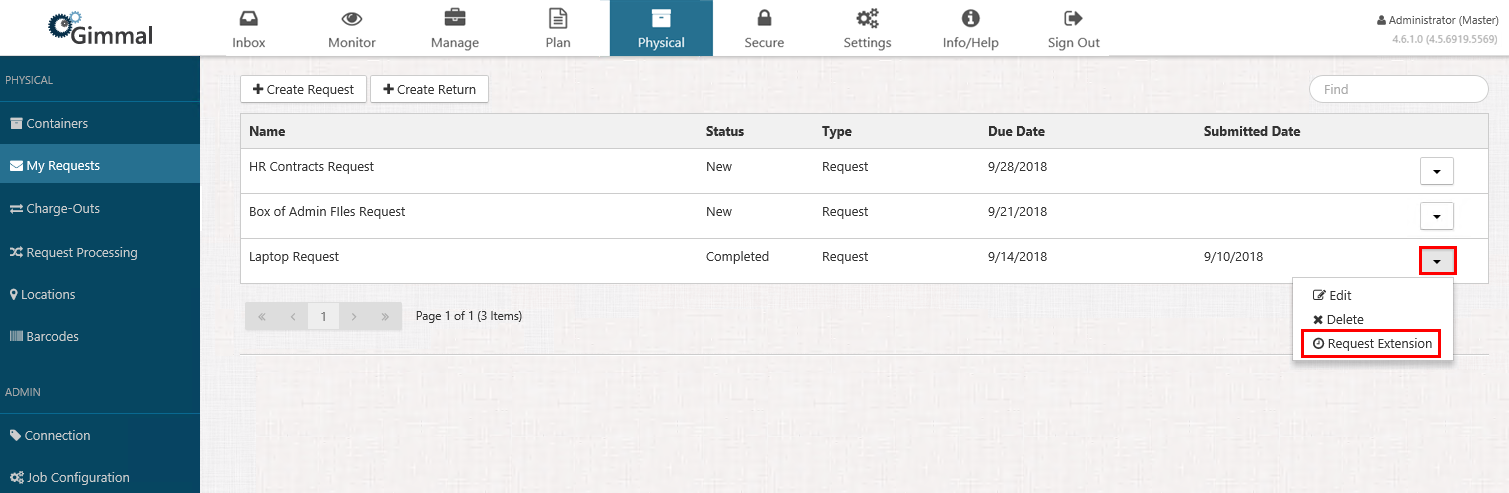Navigate to Charge-Outs in sidebar

(62, 209)
